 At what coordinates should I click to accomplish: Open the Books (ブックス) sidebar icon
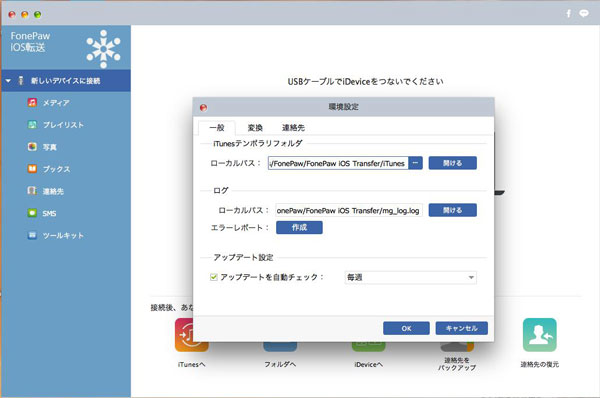point(32,169)
